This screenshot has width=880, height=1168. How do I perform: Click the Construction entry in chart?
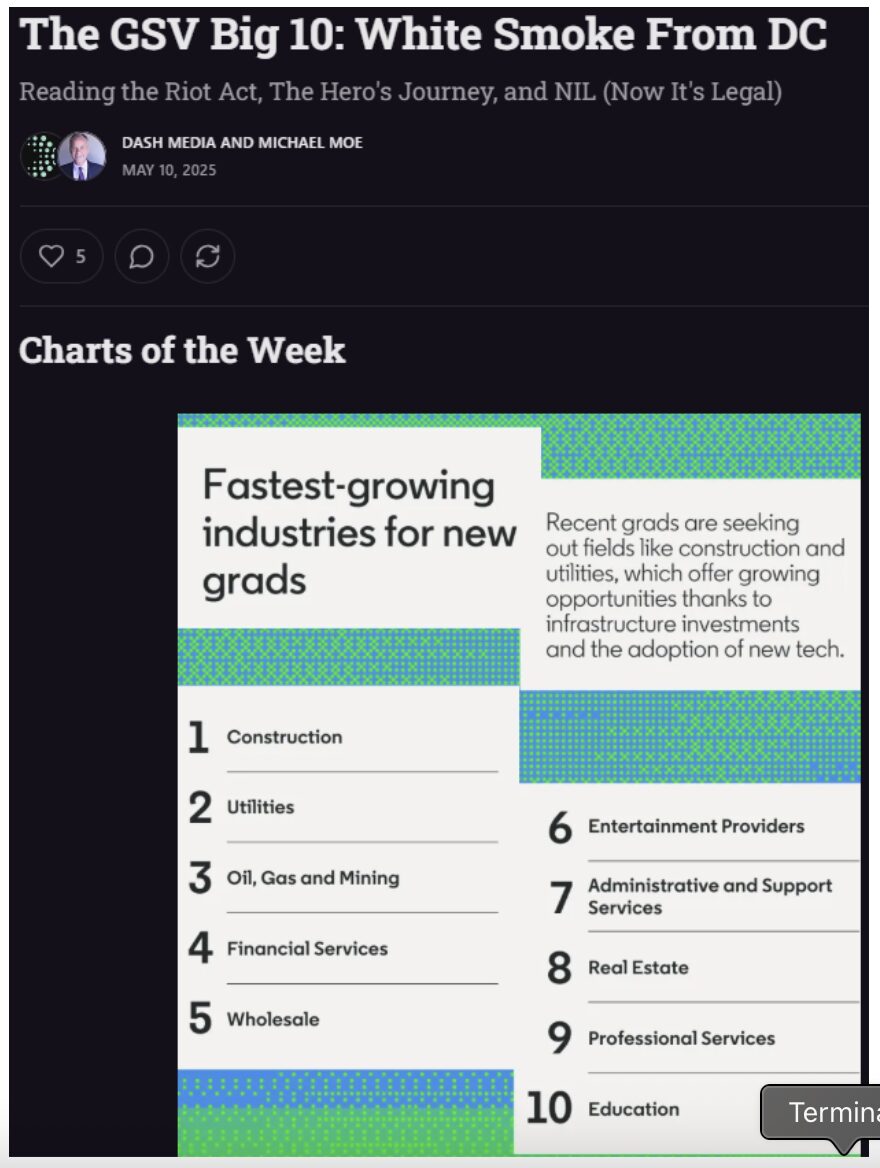coord(285,737)
